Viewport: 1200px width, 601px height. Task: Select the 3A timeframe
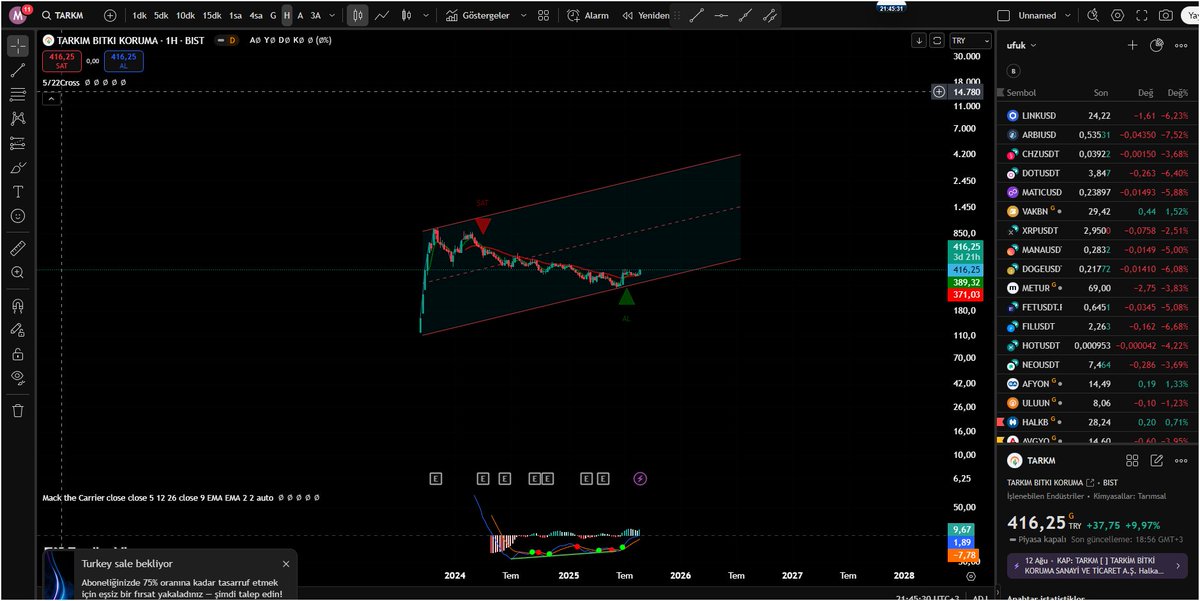(x=316, y=16)
